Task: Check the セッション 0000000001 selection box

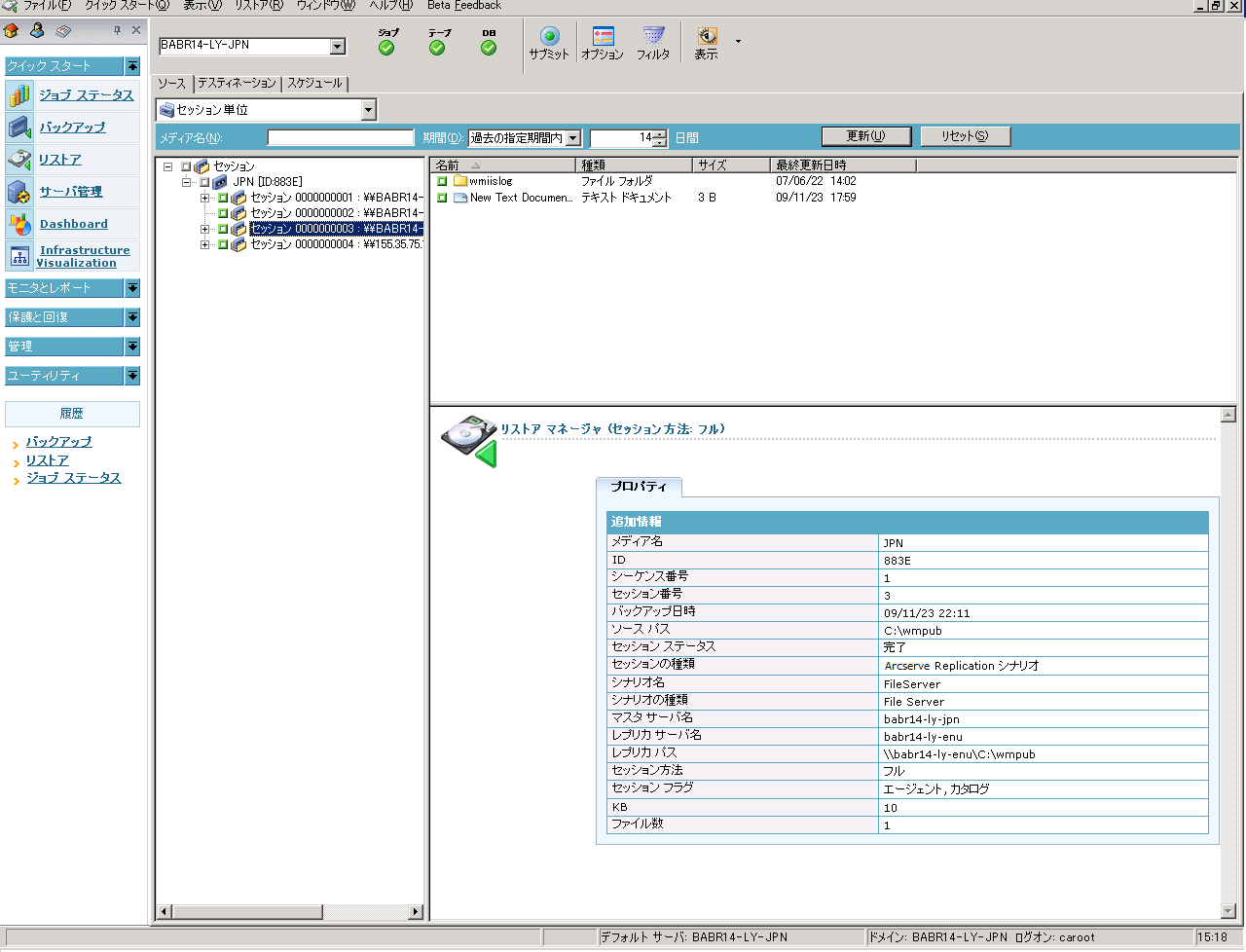Action: pyautogui.click(x=223, y=198)
